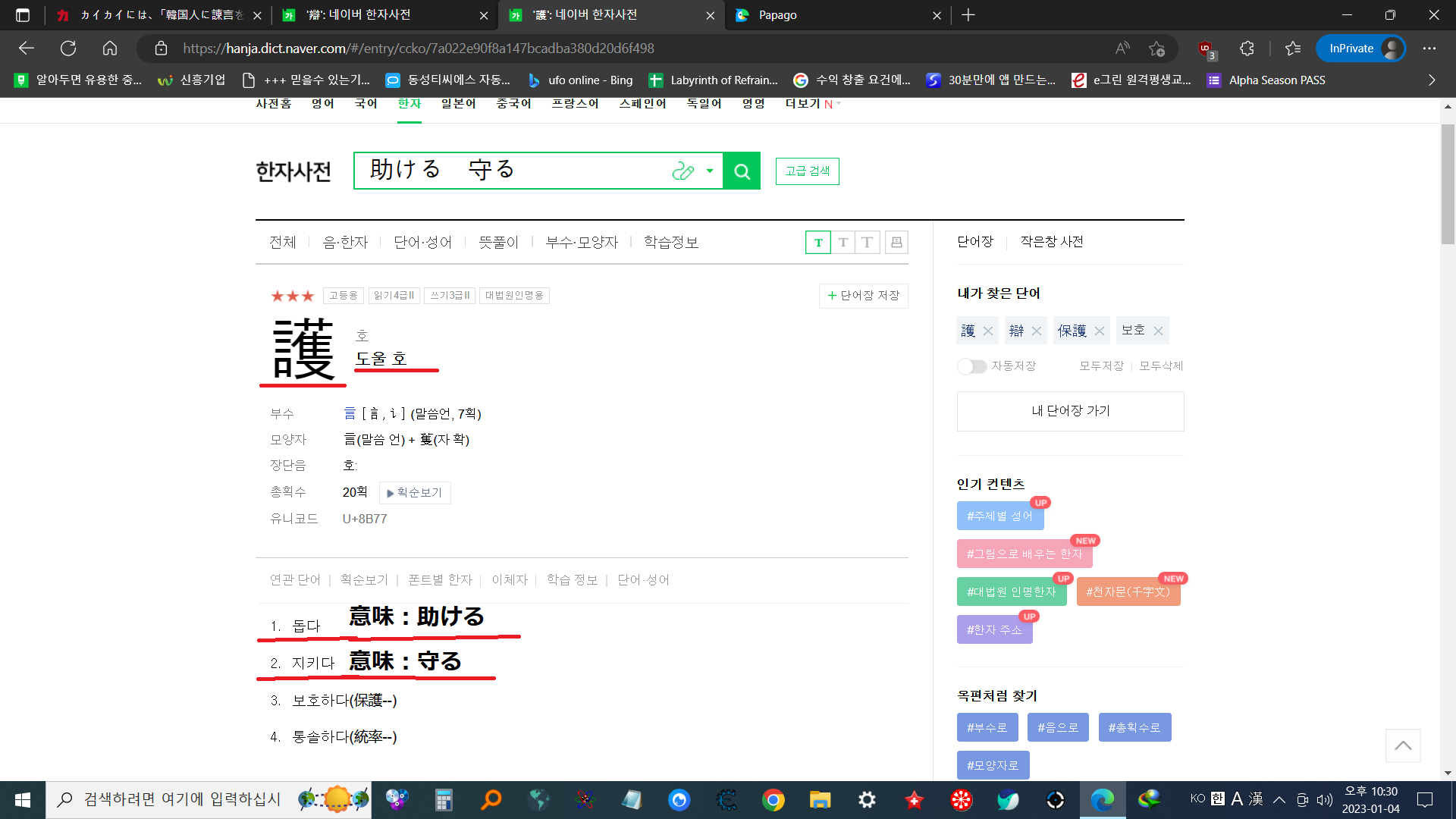This screenshot has height=819, width=1456.
Task: Toggle the 자동저장 auto-save switch
Action: click(x=971, y=366)
